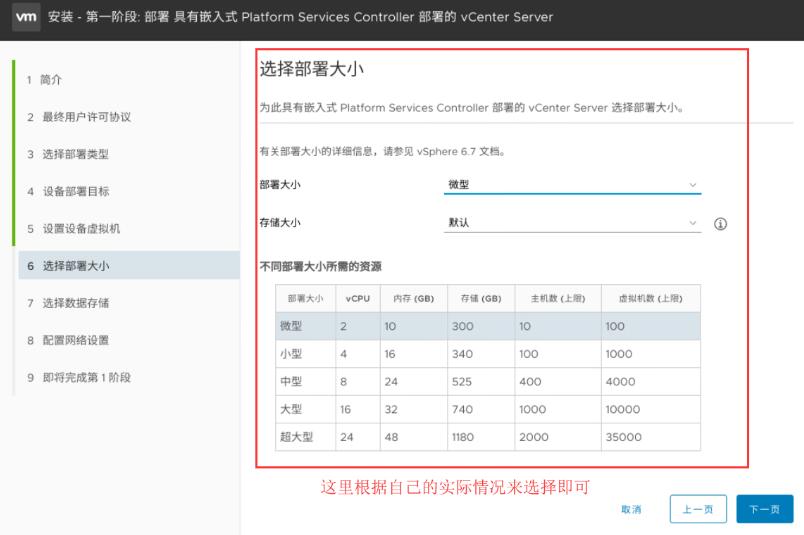Click the 小型 row label in table
The image size is (804, 535).
click(291, 354)
